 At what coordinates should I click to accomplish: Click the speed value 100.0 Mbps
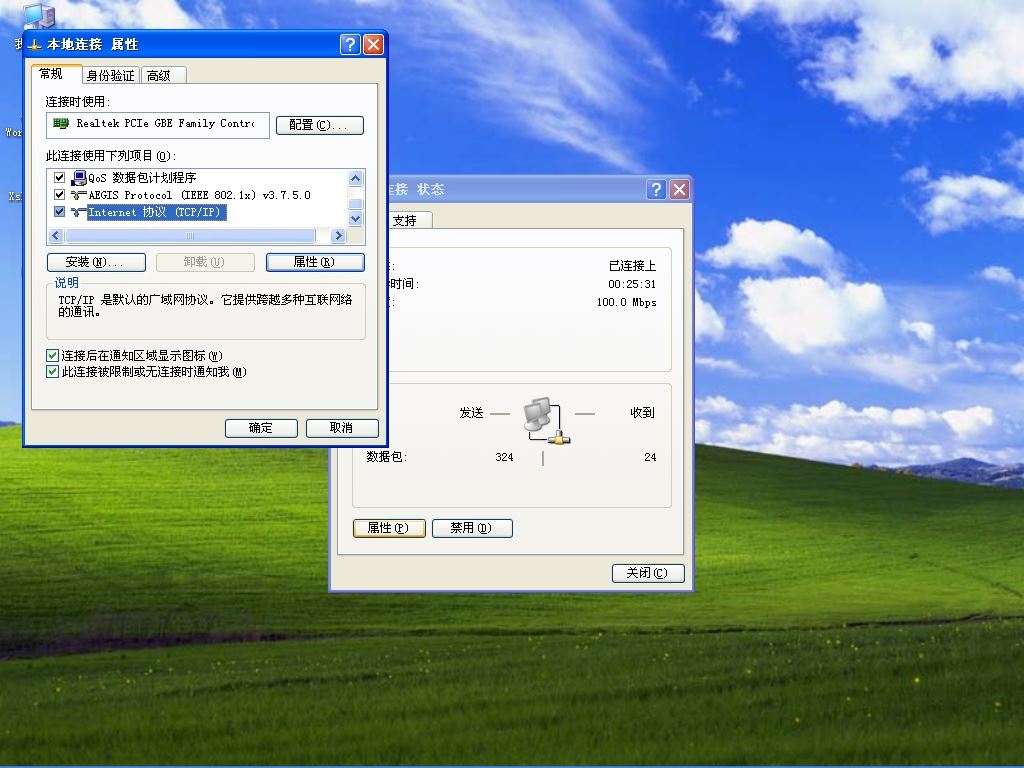[x=626, y=302]
